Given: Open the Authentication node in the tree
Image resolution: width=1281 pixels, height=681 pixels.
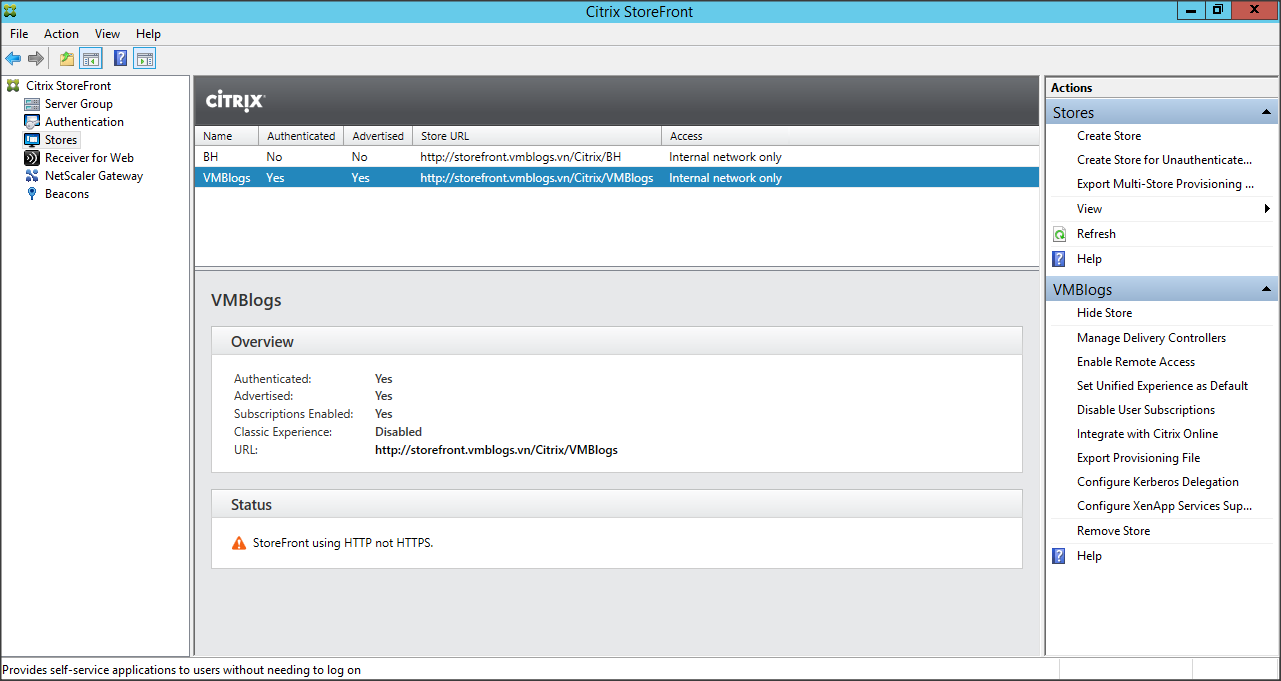Looking at the screenshot, I should [x=84, y=122].
